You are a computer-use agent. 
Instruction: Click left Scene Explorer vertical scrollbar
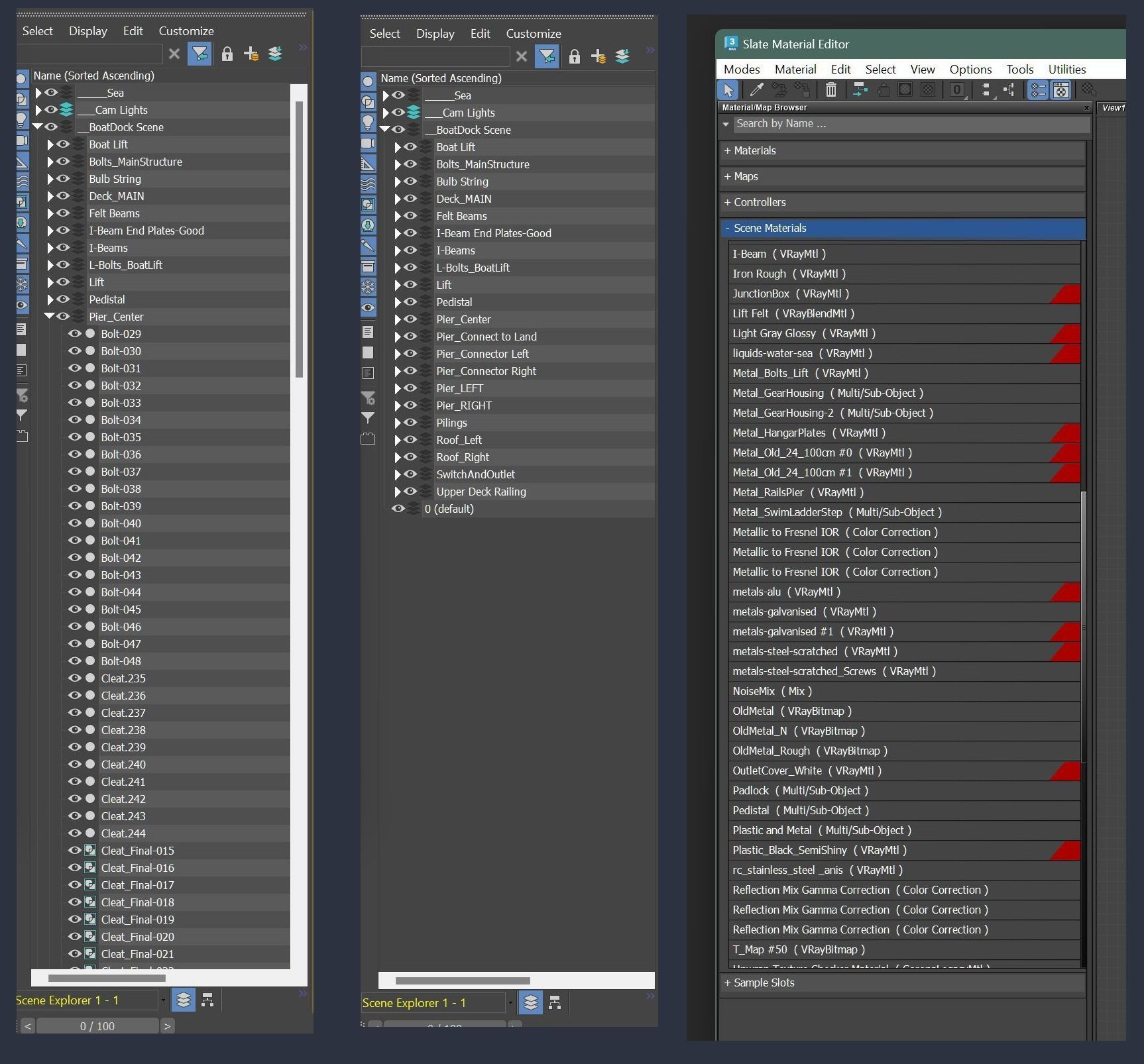click(x=299, y=239)
